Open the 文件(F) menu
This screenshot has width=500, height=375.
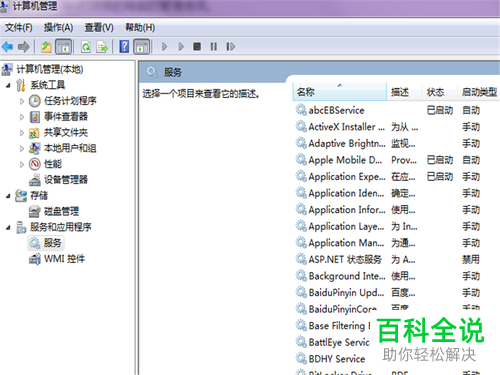point(18,28)
